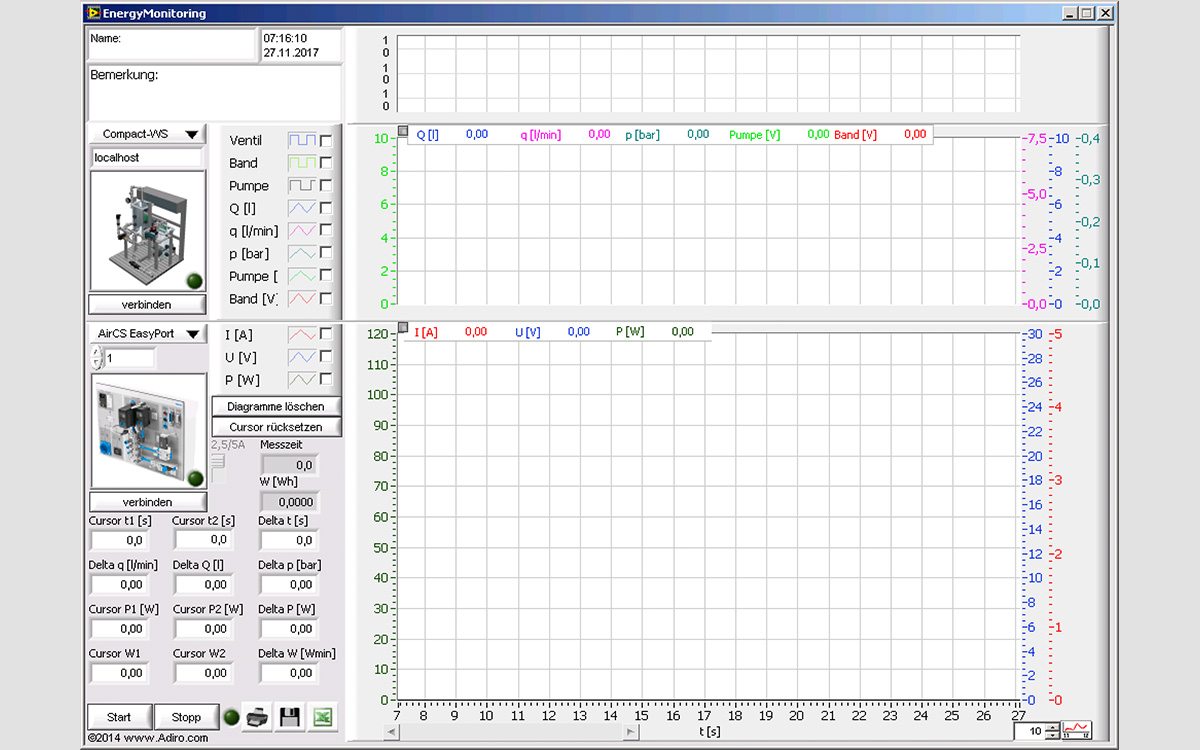
Task: Export data using the Excel icon
Action: click(x=323, y=717)
